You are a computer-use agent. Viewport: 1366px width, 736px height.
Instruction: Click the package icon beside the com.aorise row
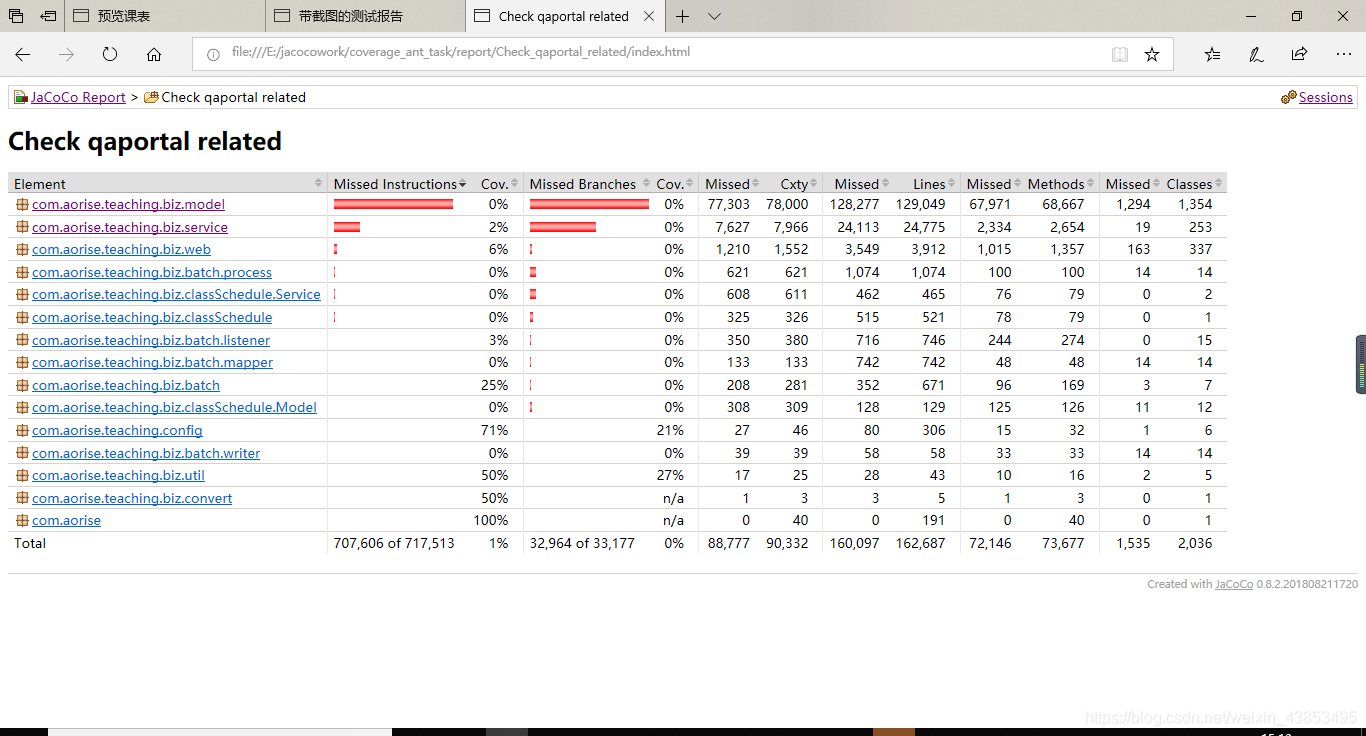[x=22, y=520]
